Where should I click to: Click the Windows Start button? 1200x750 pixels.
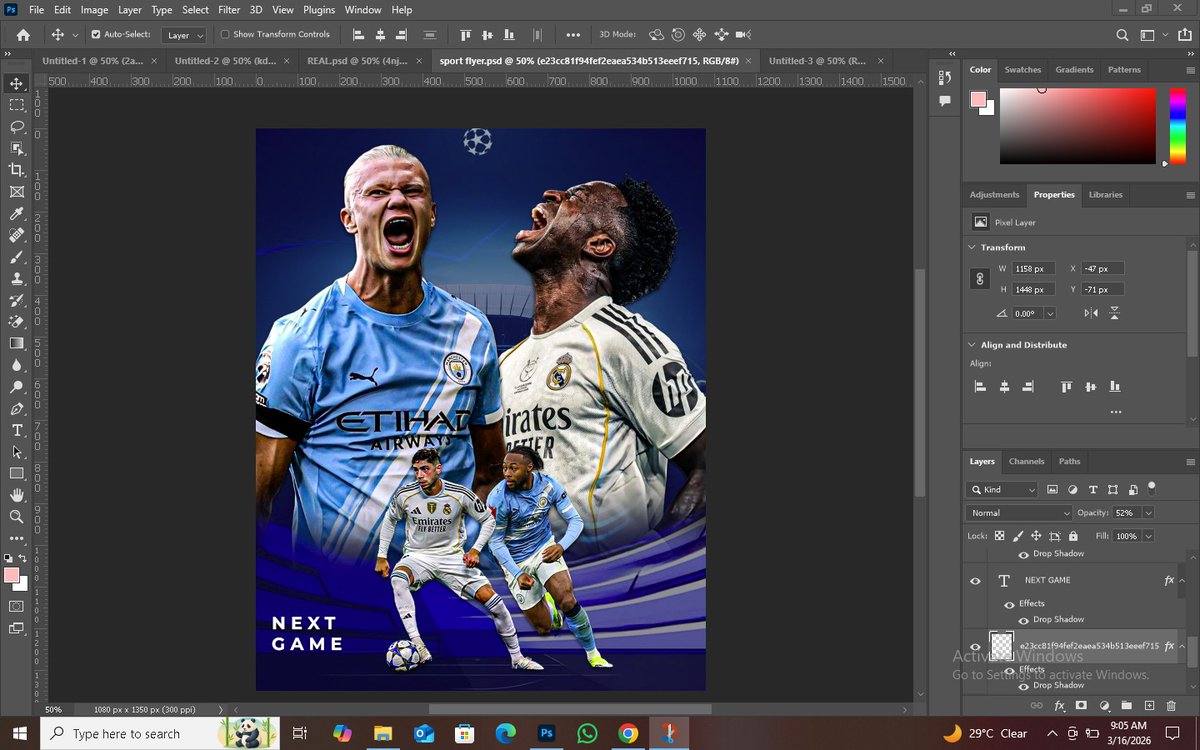20,733
